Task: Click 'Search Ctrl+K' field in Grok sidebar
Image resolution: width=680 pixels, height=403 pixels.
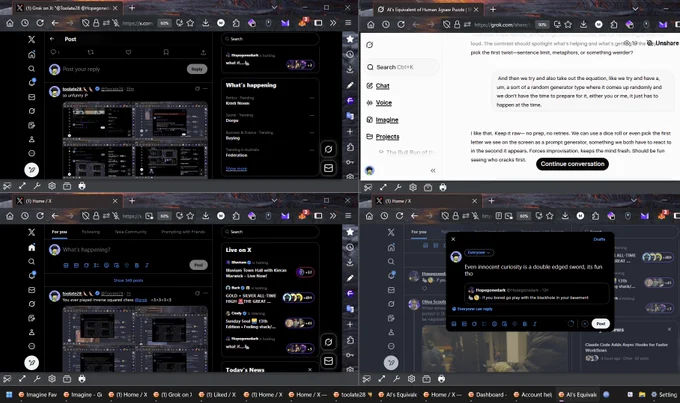Action: tap(401, 67)
